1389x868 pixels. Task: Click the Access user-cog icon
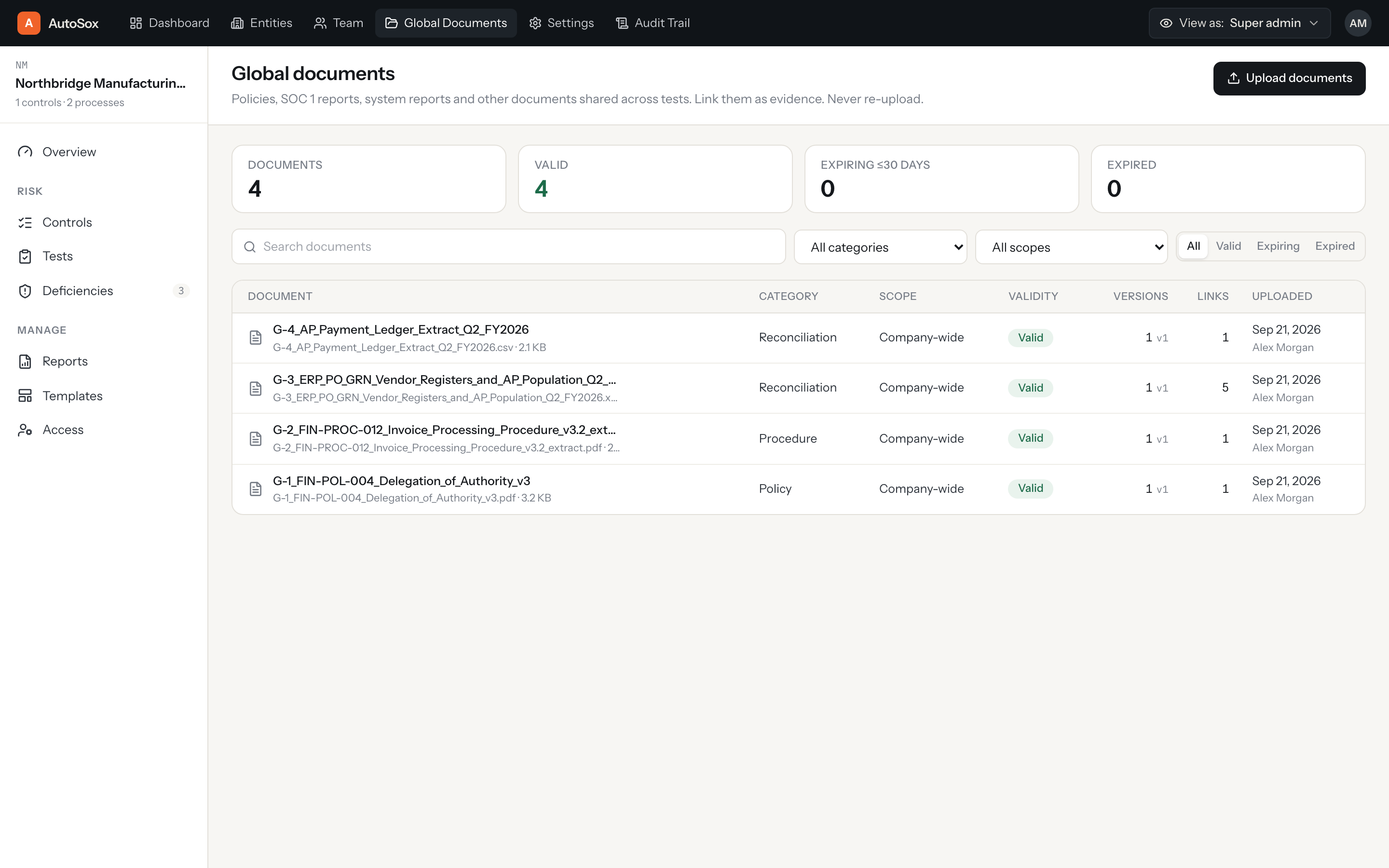click(x=25, y=429)
